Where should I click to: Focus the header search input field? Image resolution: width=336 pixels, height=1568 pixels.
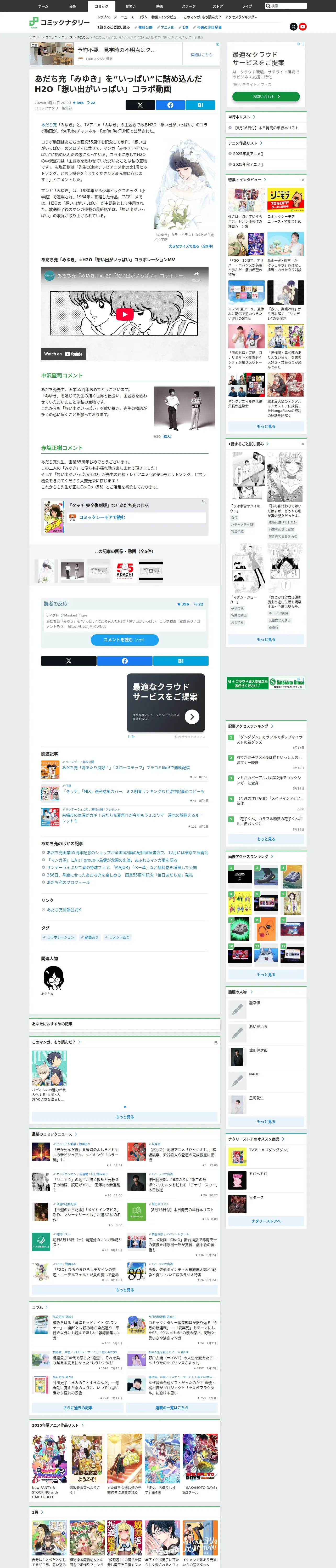[x=288, y=5]
